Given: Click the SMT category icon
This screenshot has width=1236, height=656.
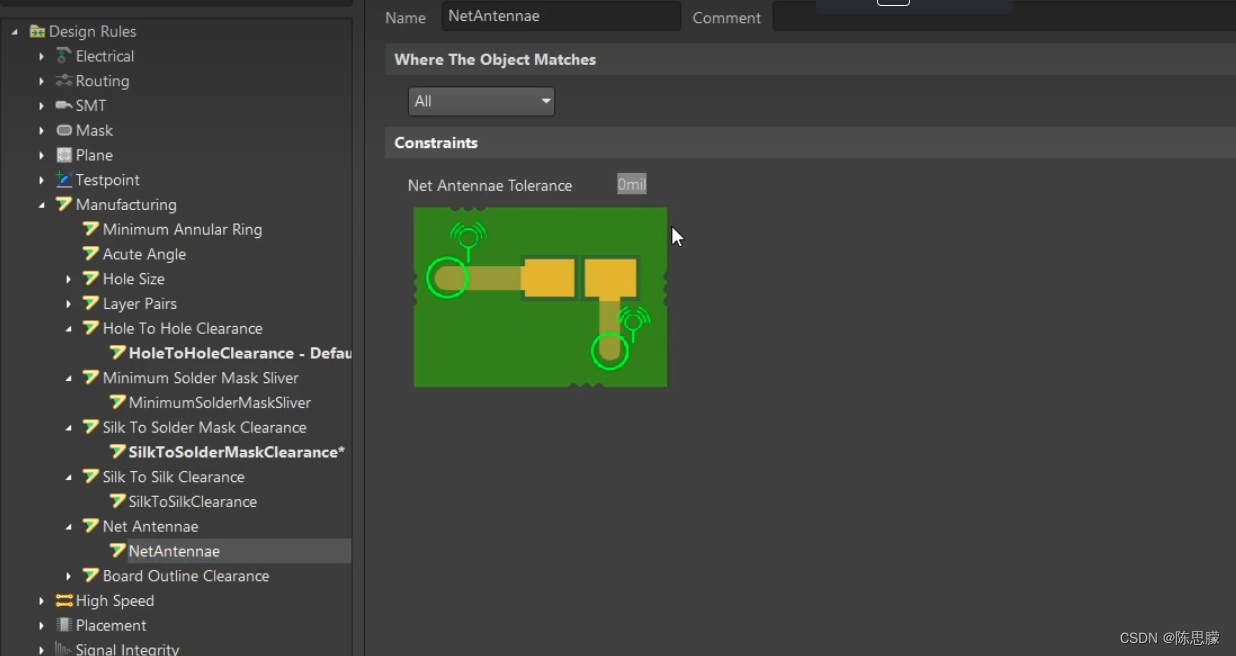Looking at the screenshot, I should click(x=64, y=105).
